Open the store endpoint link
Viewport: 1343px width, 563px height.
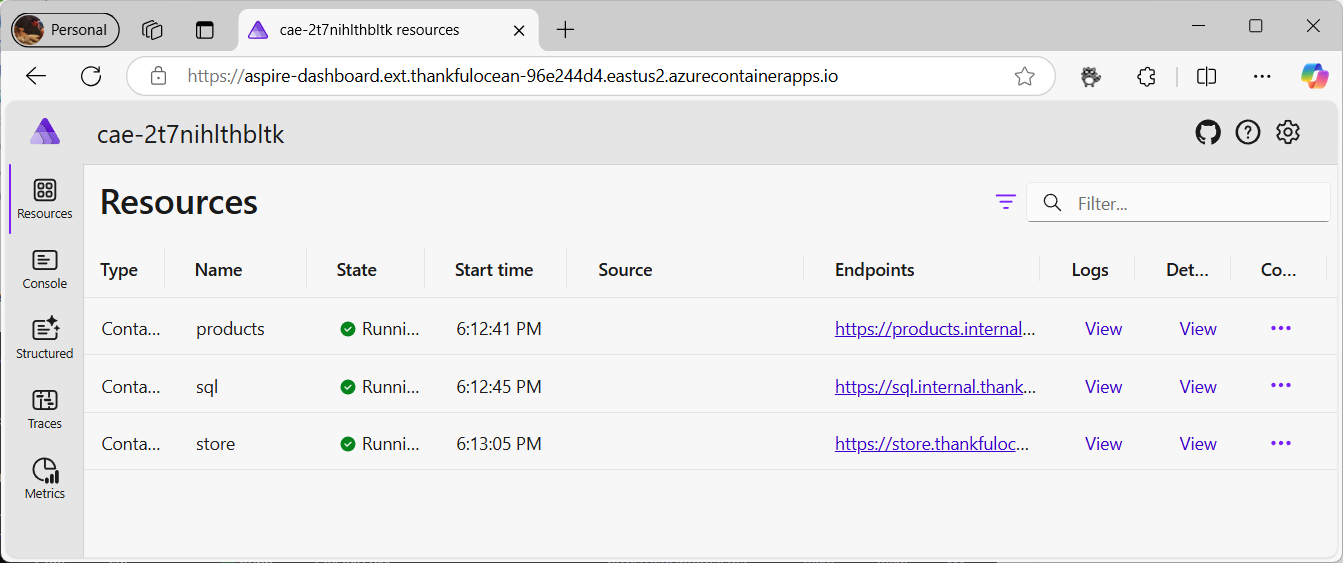tap(932, 444)
